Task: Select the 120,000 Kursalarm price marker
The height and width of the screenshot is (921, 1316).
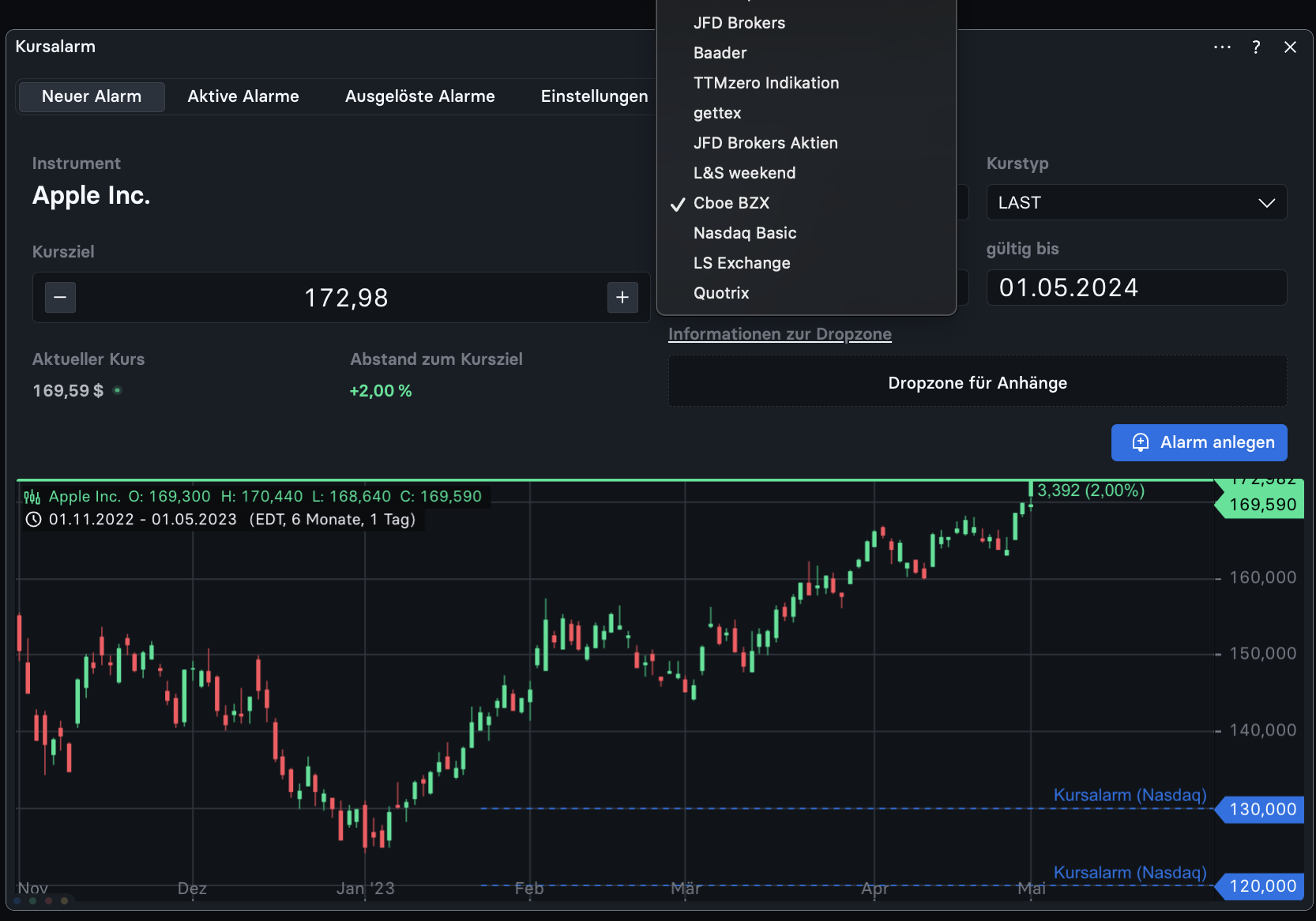Action: (x=1261, y=886)
